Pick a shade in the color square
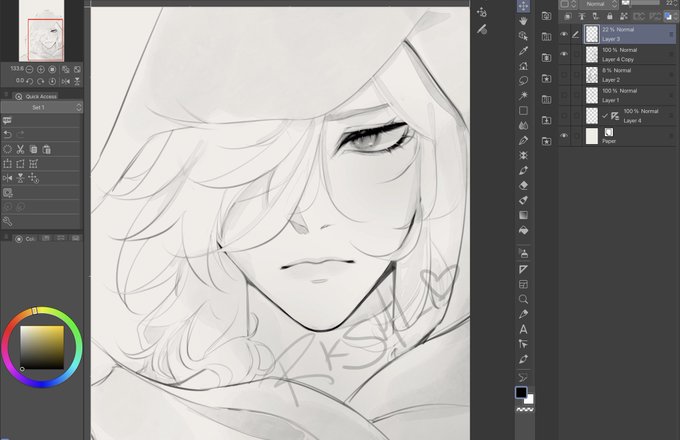 [42, 347]
